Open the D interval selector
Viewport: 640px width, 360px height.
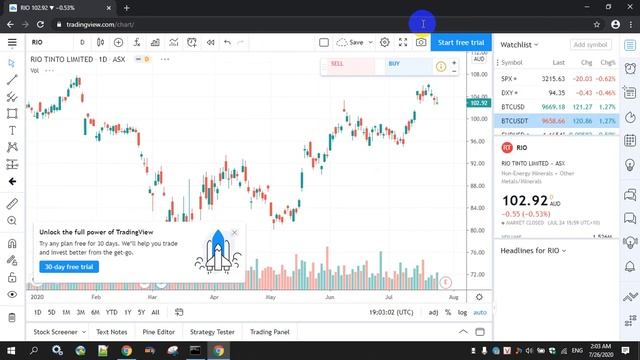82,42
